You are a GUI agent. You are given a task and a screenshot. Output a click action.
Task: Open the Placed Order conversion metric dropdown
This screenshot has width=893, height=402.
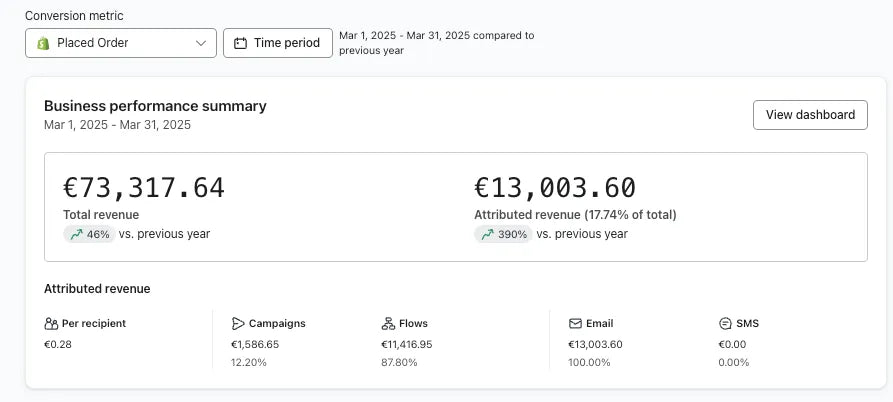[120, 43]
